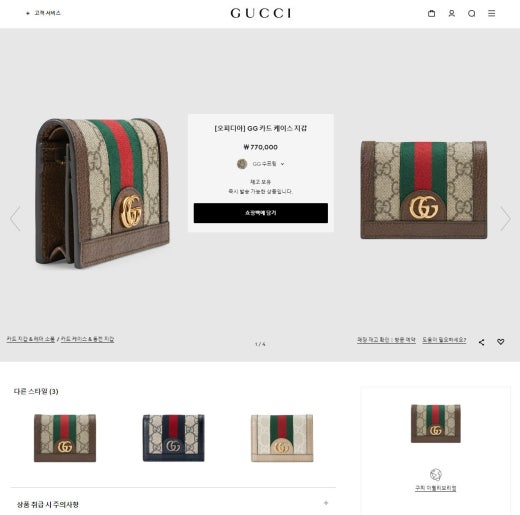This screenshot has width=520, height=515.
Task: Add to wishlist with heart icon
Action: [500, 342]
